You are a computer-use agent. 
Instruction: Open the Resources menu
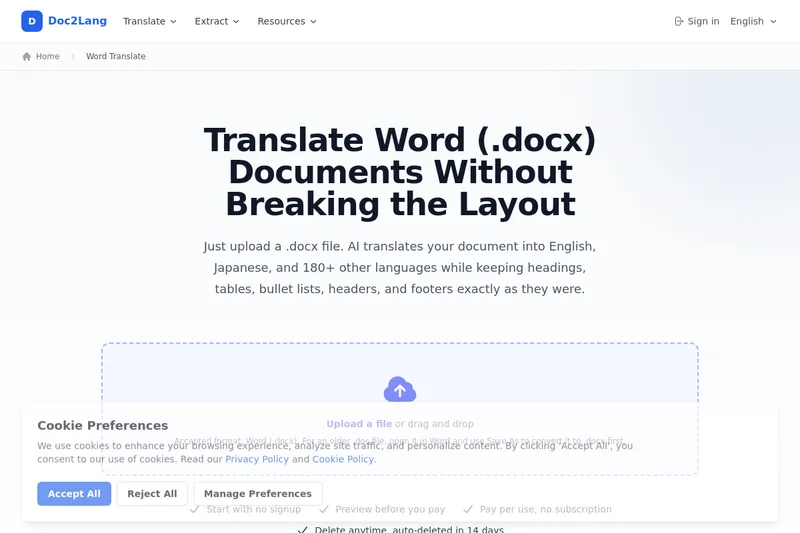[287, 21]
